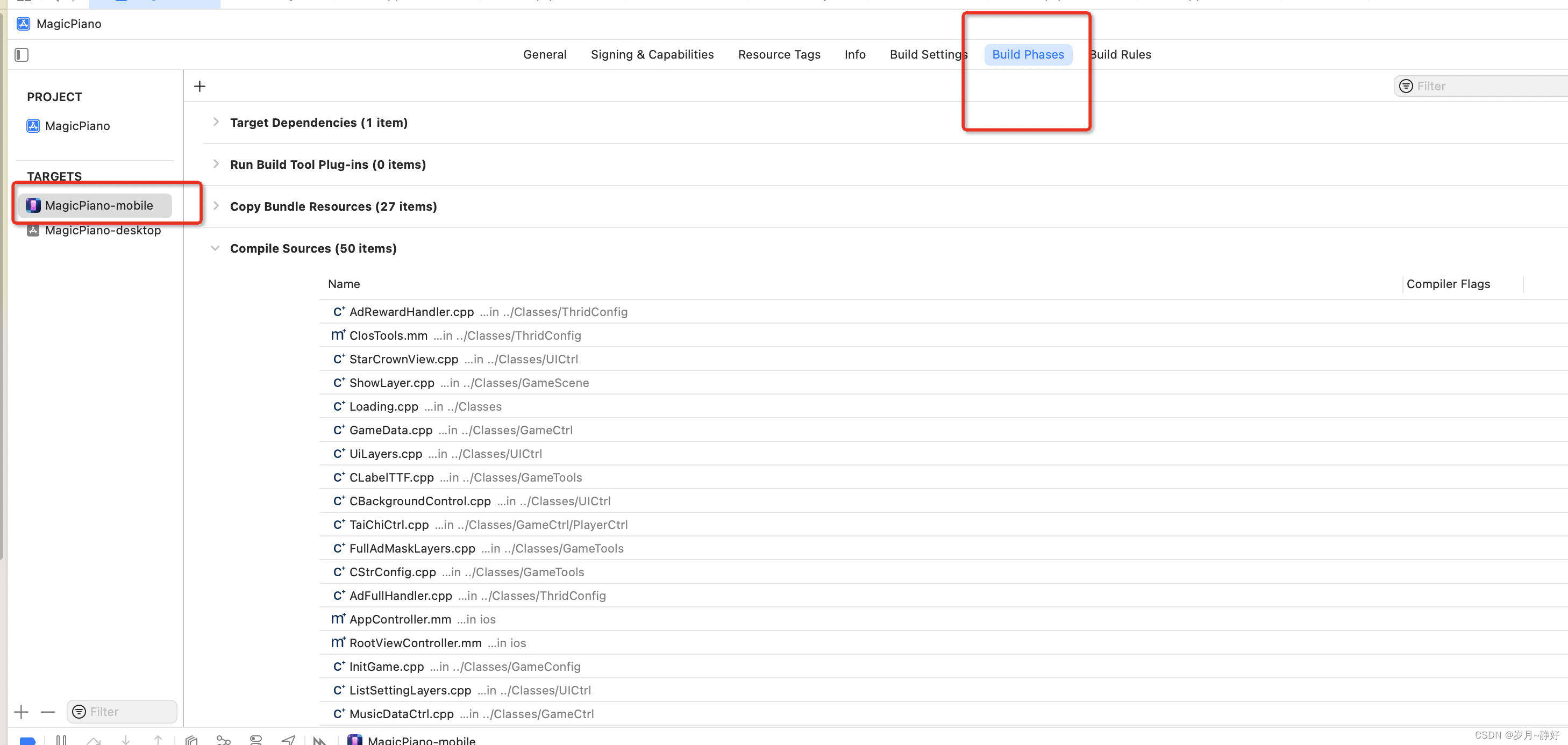The image size is (1568, 745).
Task: Select ShowLayer.cpp row
Action: tap(944, 383)
